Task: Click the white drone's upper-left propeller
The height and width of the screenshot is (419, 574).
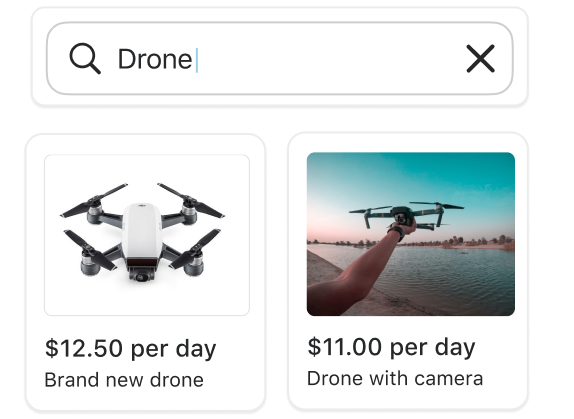Action: [94, 201]
